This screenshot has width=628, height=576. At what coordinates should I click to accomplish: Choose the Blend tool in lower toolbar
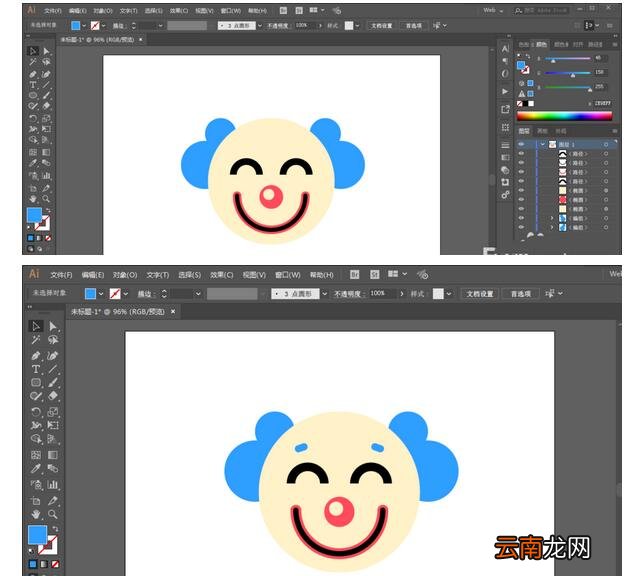pyautogui.click(x=52, y=468)
